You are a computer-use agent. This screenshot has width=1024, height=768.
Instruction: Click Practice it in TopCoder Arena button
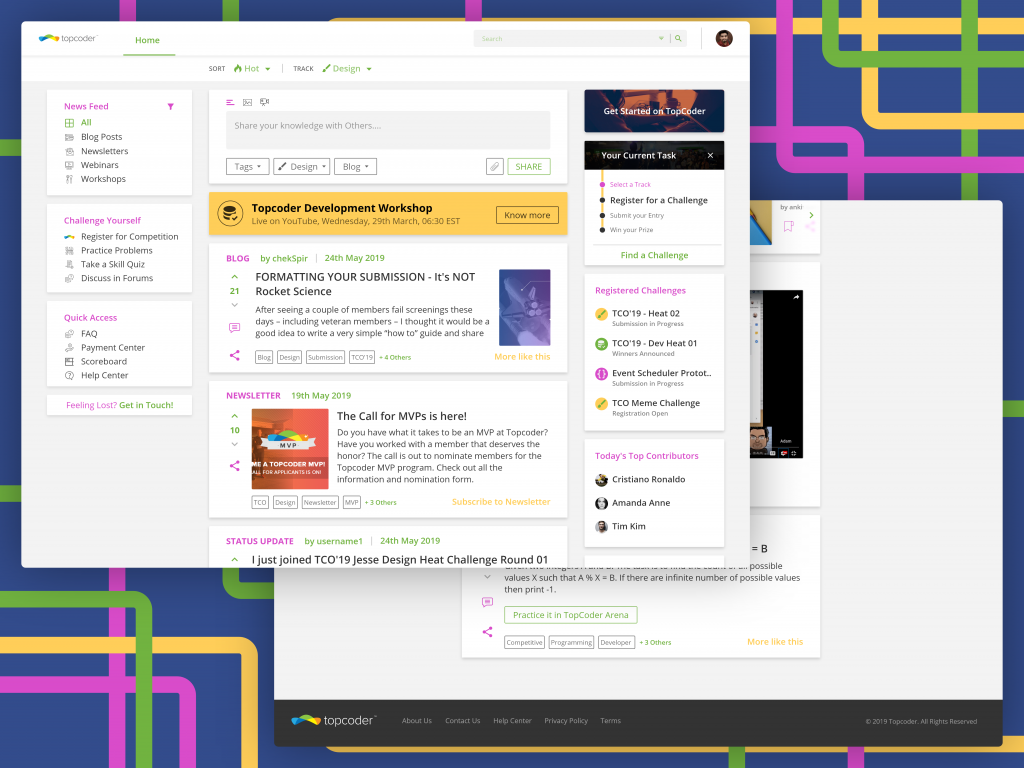click(x=571, y=615)
